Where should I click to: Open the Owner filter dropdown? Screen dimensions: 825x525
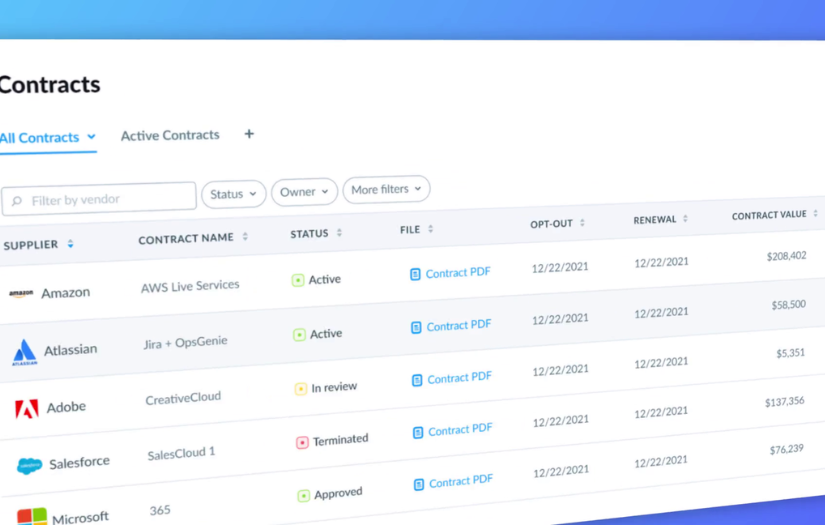(x=304, y=192)
